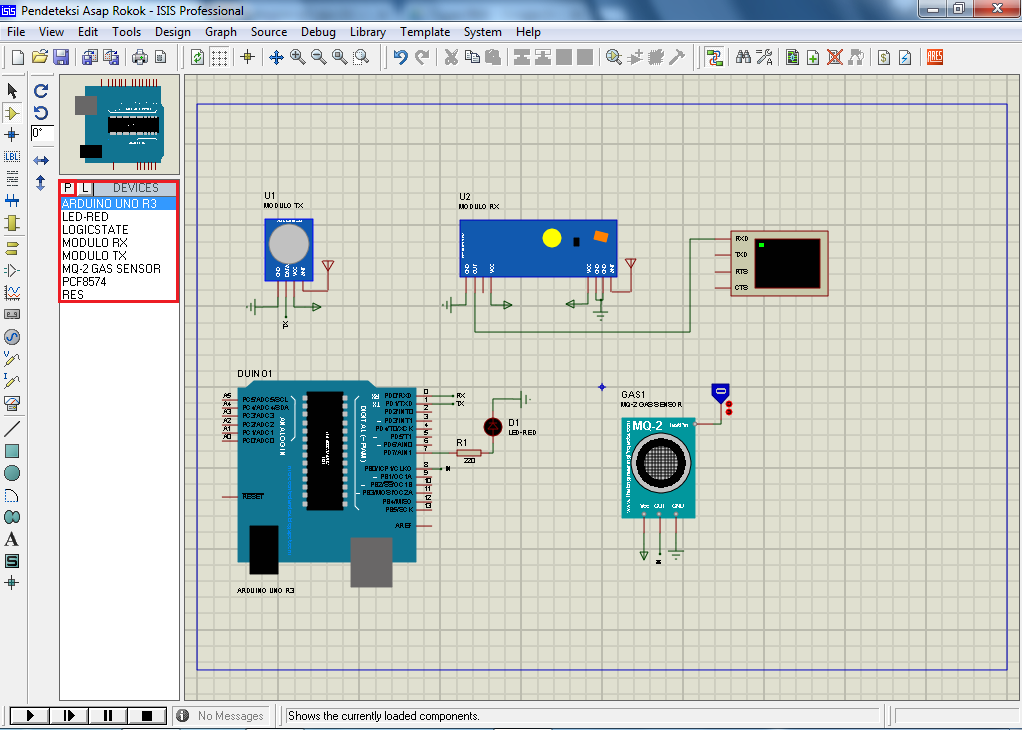Open design explorer
The image size is (1022, 730).
point(792,57)
